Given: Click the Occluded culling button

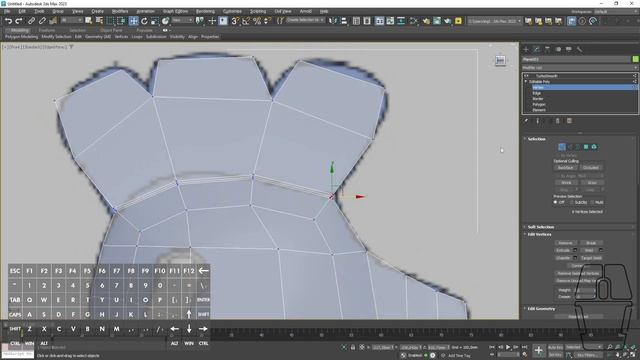Looking at the screenshot, I should pyautogui.click(x=591, y=167).
